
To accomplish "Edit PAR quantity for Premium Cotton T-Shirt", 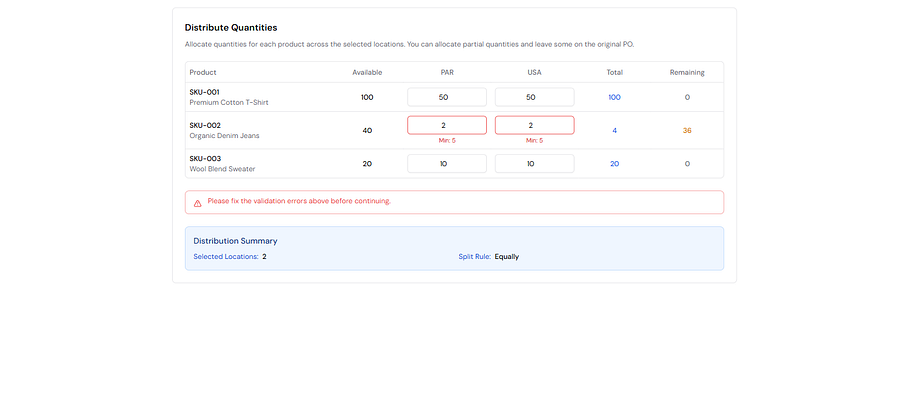I will click(447, 97).
